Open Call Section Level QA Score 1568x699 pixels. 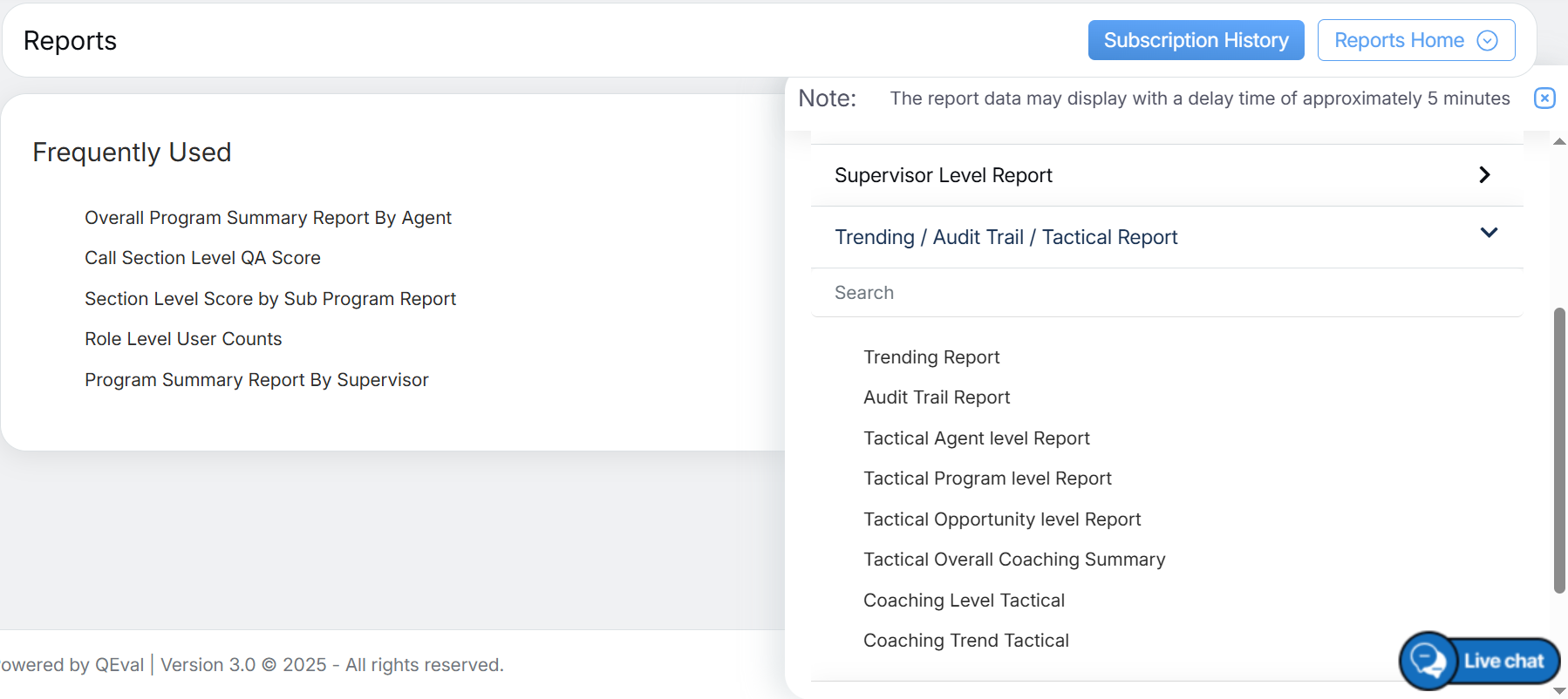pos(202,258)
